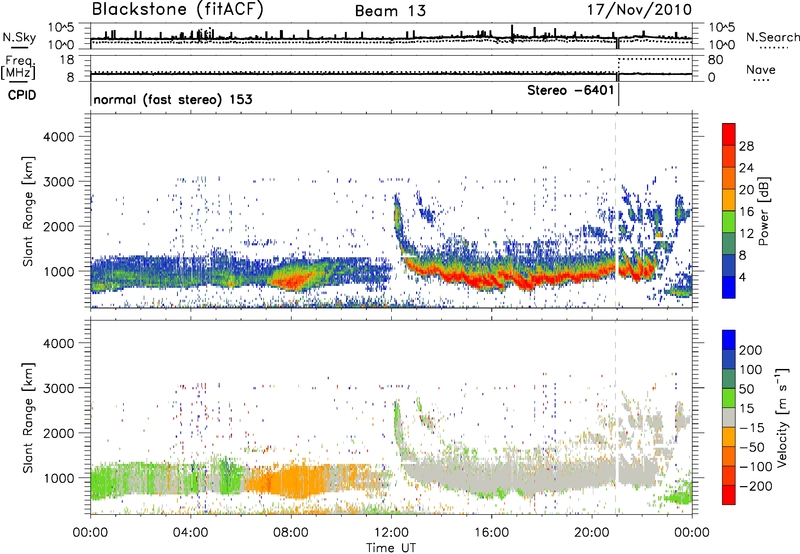Click the light green Power bar segment near 12
This screenshot has height=554, width=800.
click(x=729, y=221)
